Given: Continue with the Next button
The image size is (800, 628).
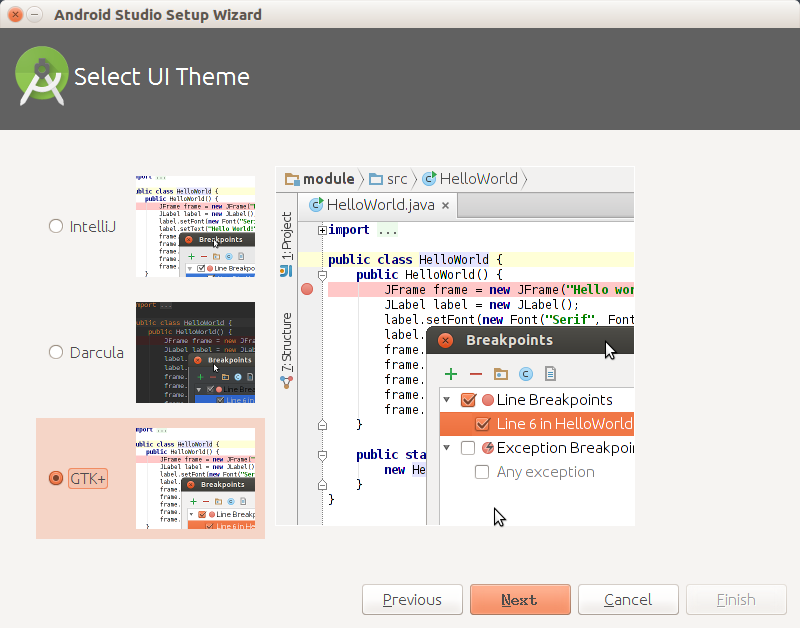Looking at the screenshot, I should [x=520, y=599].
